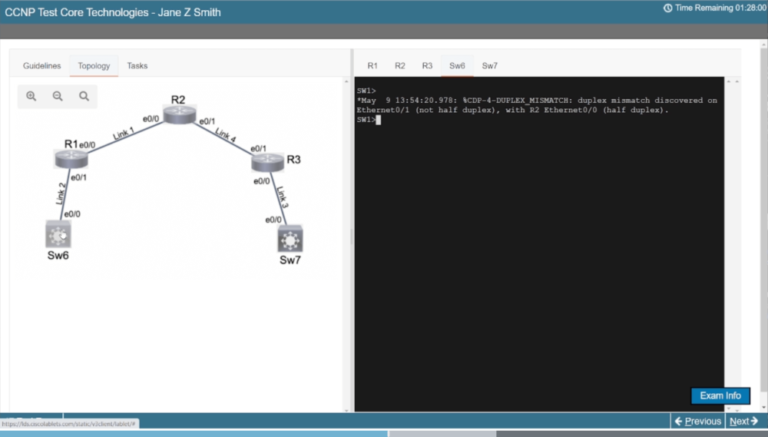
Task: Click the Sw7 switch icon
Action: pyautogui.click(x=290, y=240)
